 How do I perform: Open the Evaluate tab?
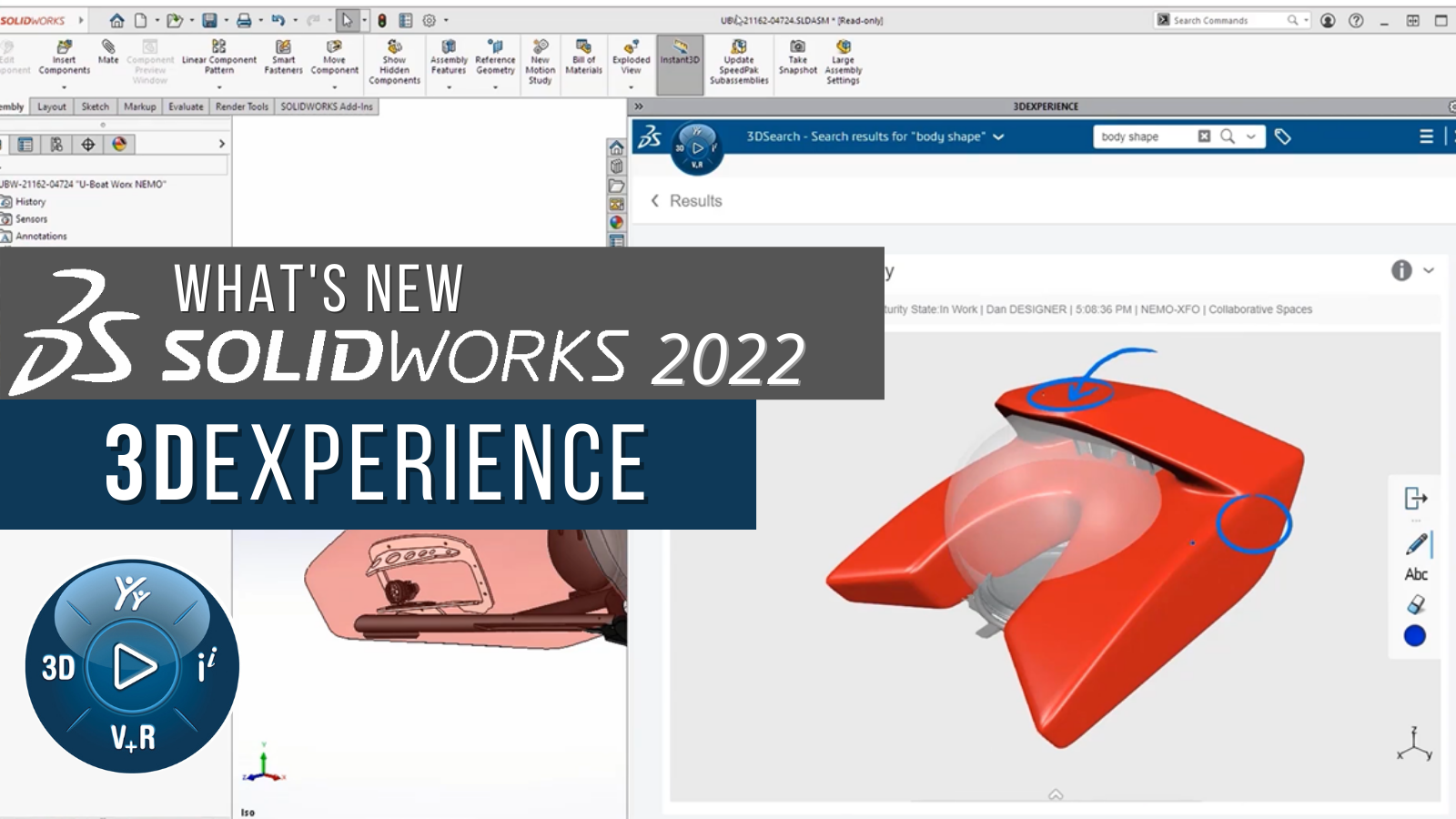[x=186, y=106]
